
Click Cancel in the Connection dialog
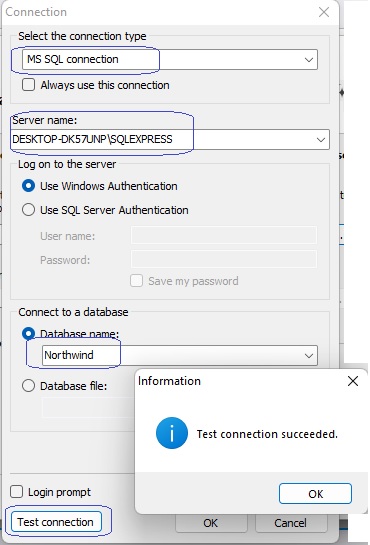click(x=290, y=523)
